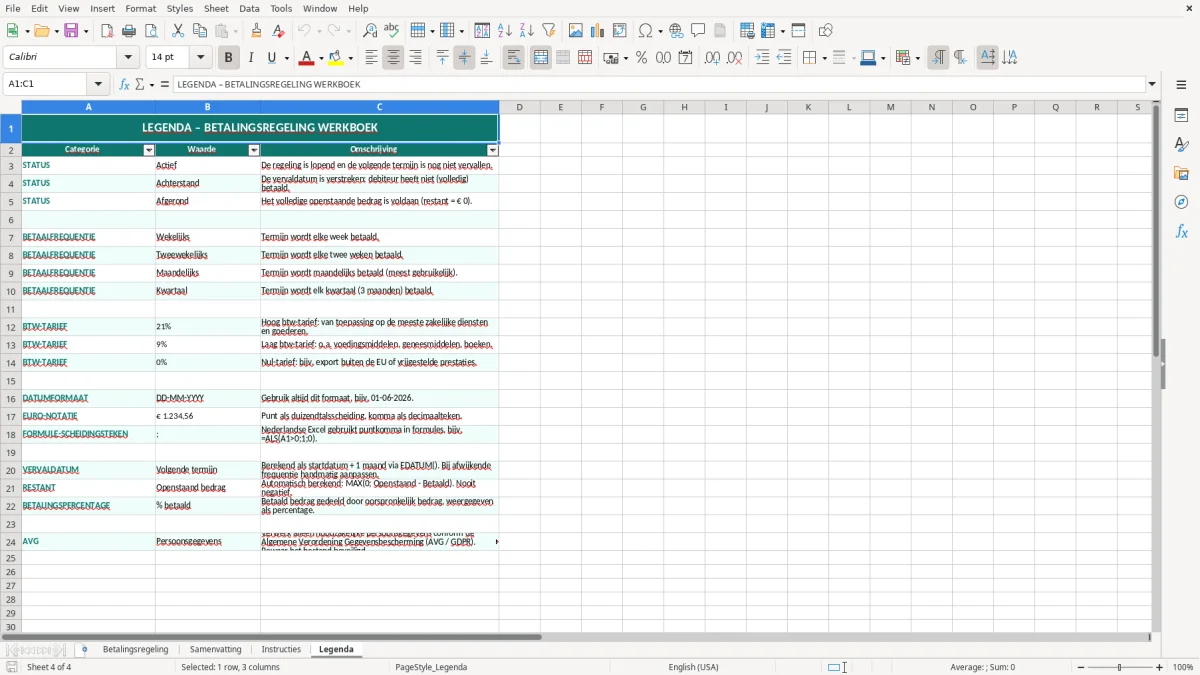Image resolution: width=1200 pixels, height=675 pixels.
Task: Insert an image
Action: 575,31
